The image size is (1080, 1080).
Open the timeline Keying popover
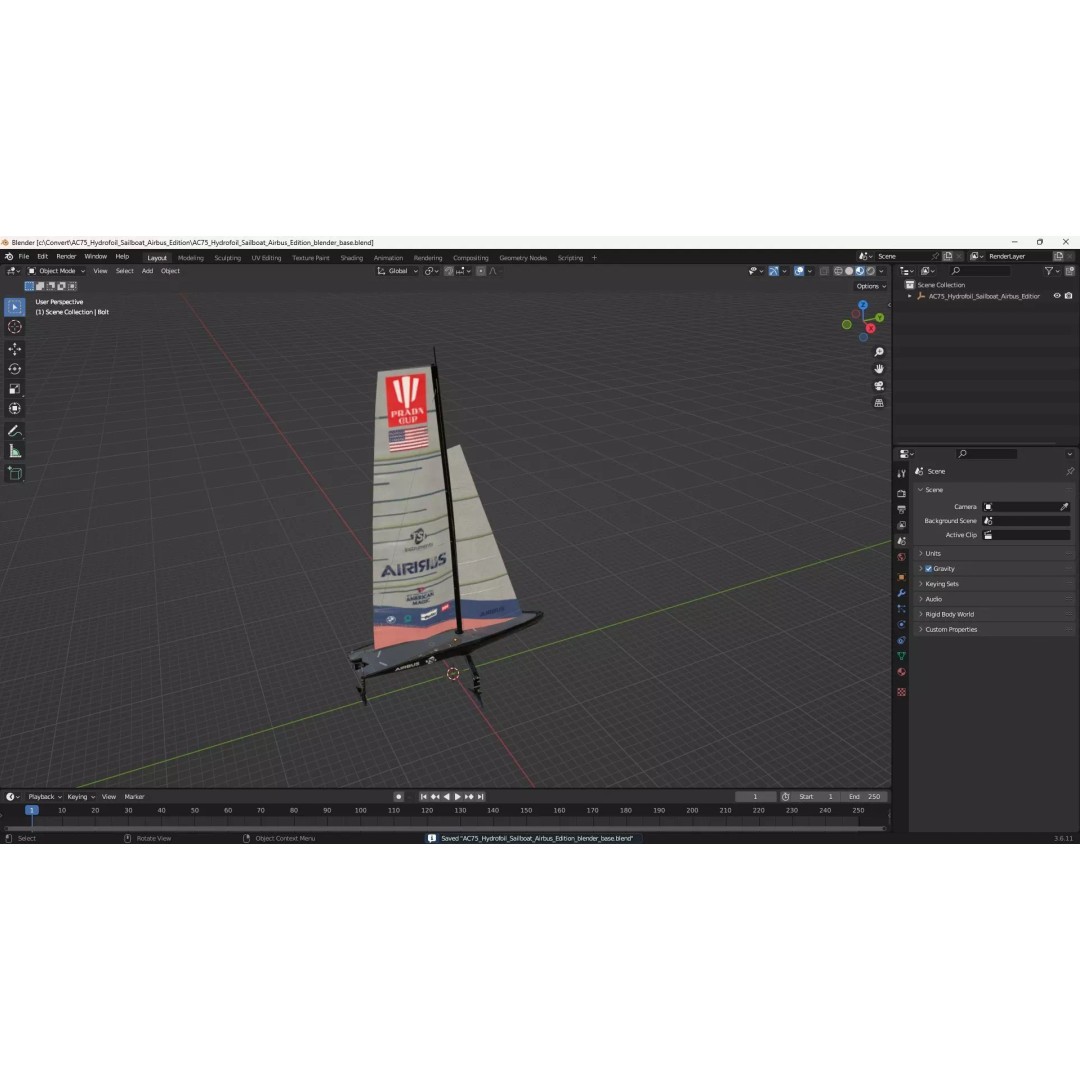pos(81,797)
